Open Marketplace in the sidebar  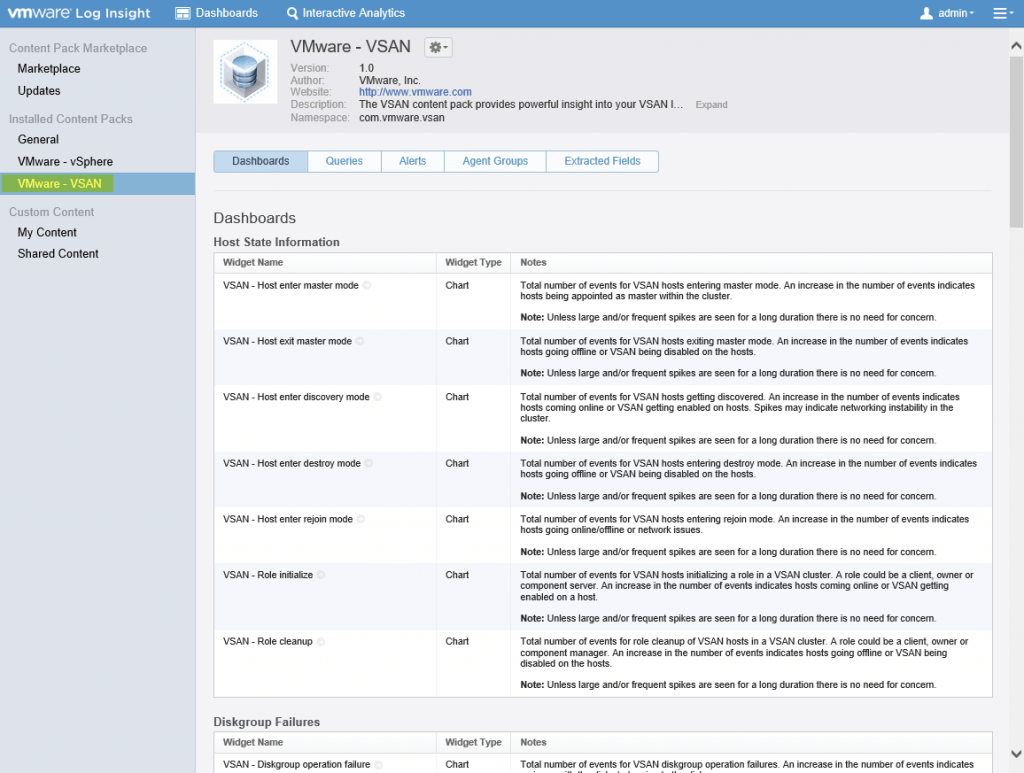(49, 69)
